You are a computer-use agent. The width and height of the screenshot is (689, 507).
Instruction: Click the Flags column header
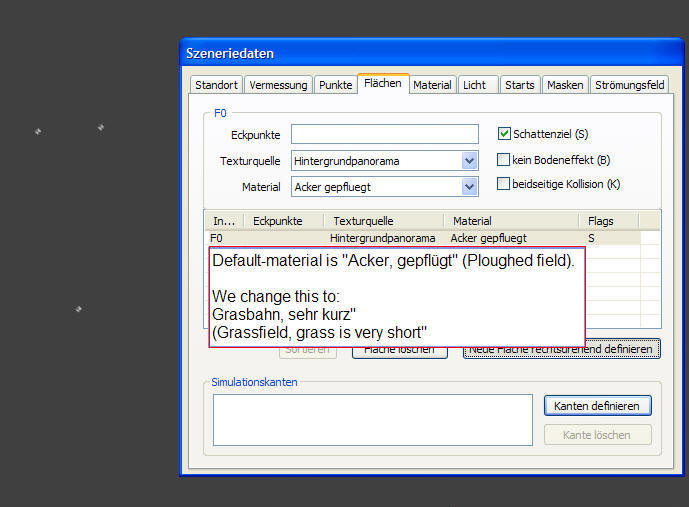pos(609,221)
